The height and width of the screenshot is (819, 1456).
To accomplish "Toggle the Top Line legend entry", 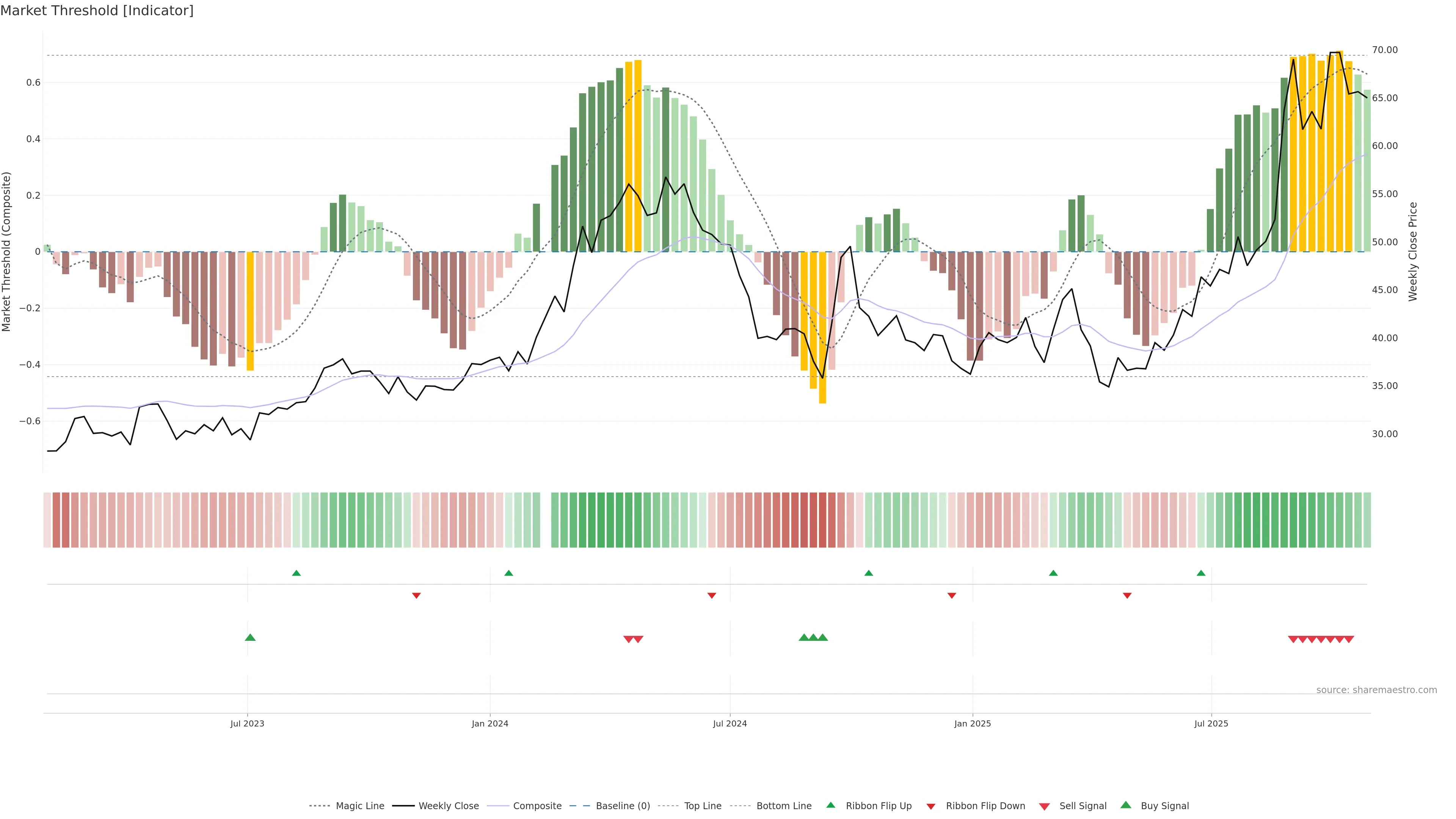I will click(703, 806).
